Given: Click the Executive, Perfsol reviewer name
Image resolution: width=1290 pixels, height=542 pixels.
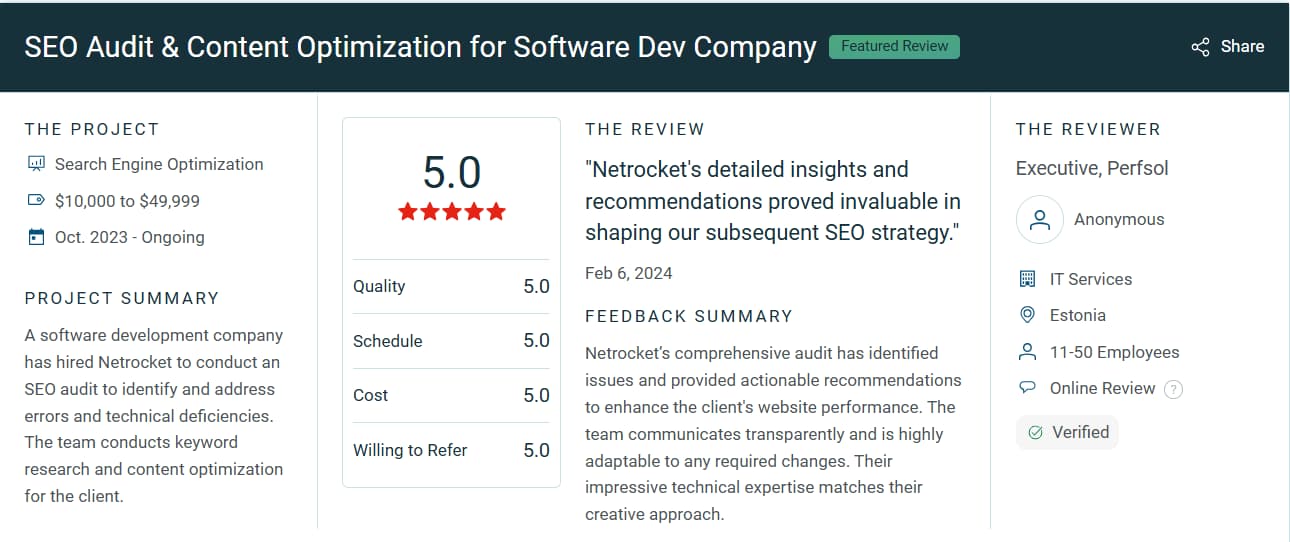Looking at the screenshot, I should pyautogui.click(x=1091, y=168).
